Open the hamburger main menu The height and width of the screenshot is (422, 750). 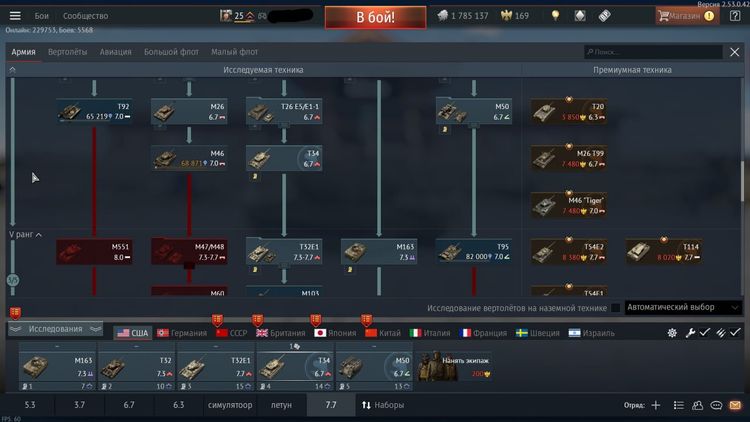pyautogui.click(x=15, y=16)
